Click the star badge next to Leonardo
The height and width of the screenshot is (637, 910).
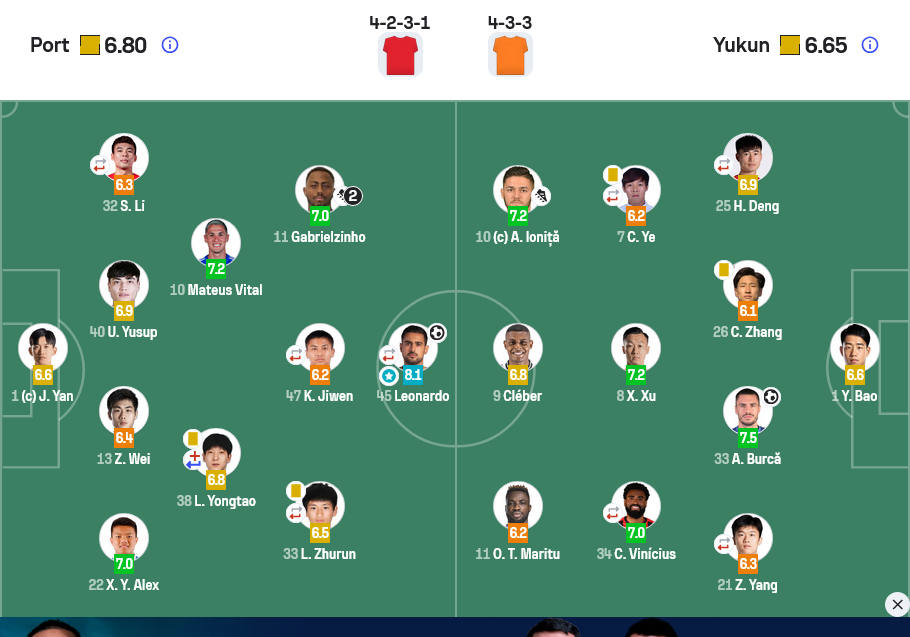(x=389, y=376)
